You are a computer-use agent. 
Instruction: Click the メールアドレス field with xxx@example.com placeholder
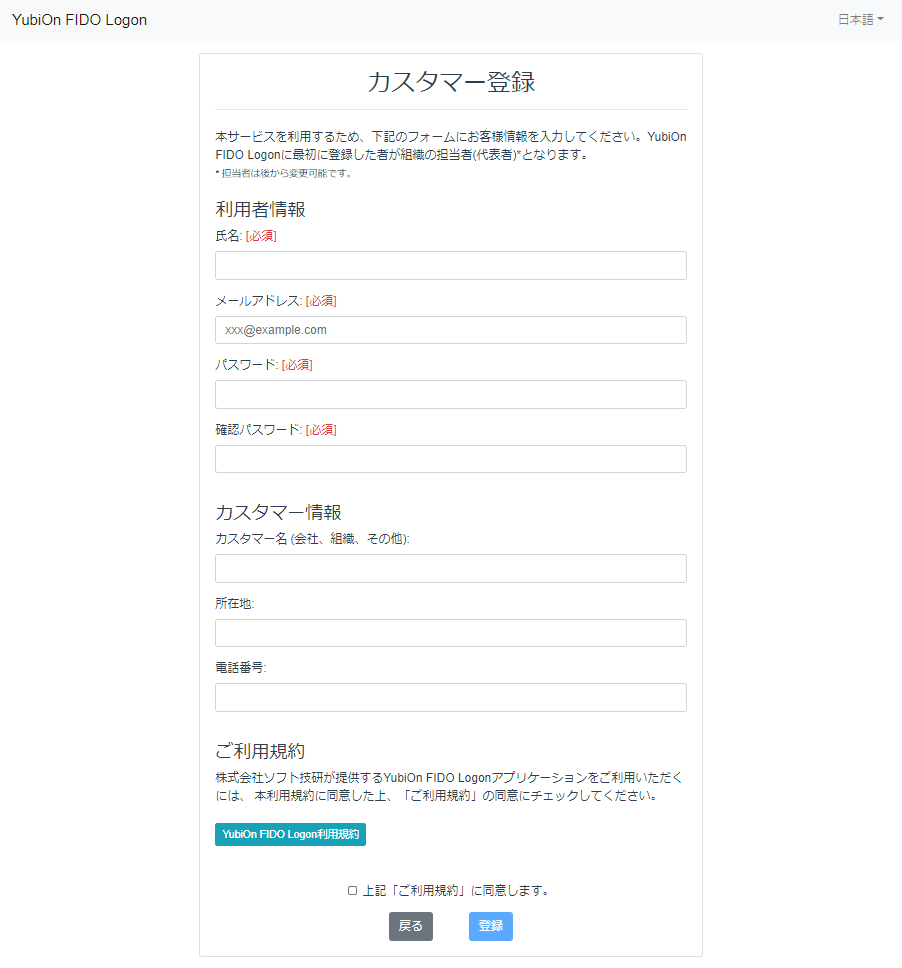point(451,330)
